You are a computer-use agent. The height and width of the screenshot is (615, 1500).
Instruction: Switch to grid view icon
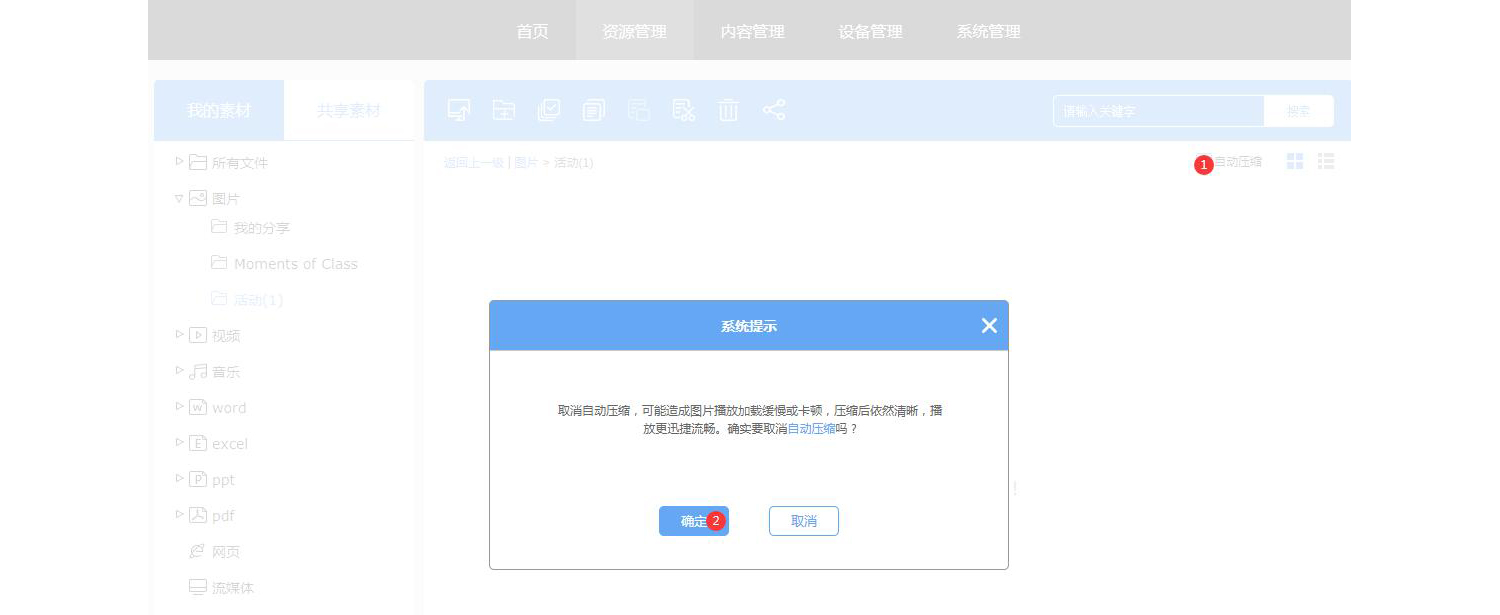coord(1295,161)
